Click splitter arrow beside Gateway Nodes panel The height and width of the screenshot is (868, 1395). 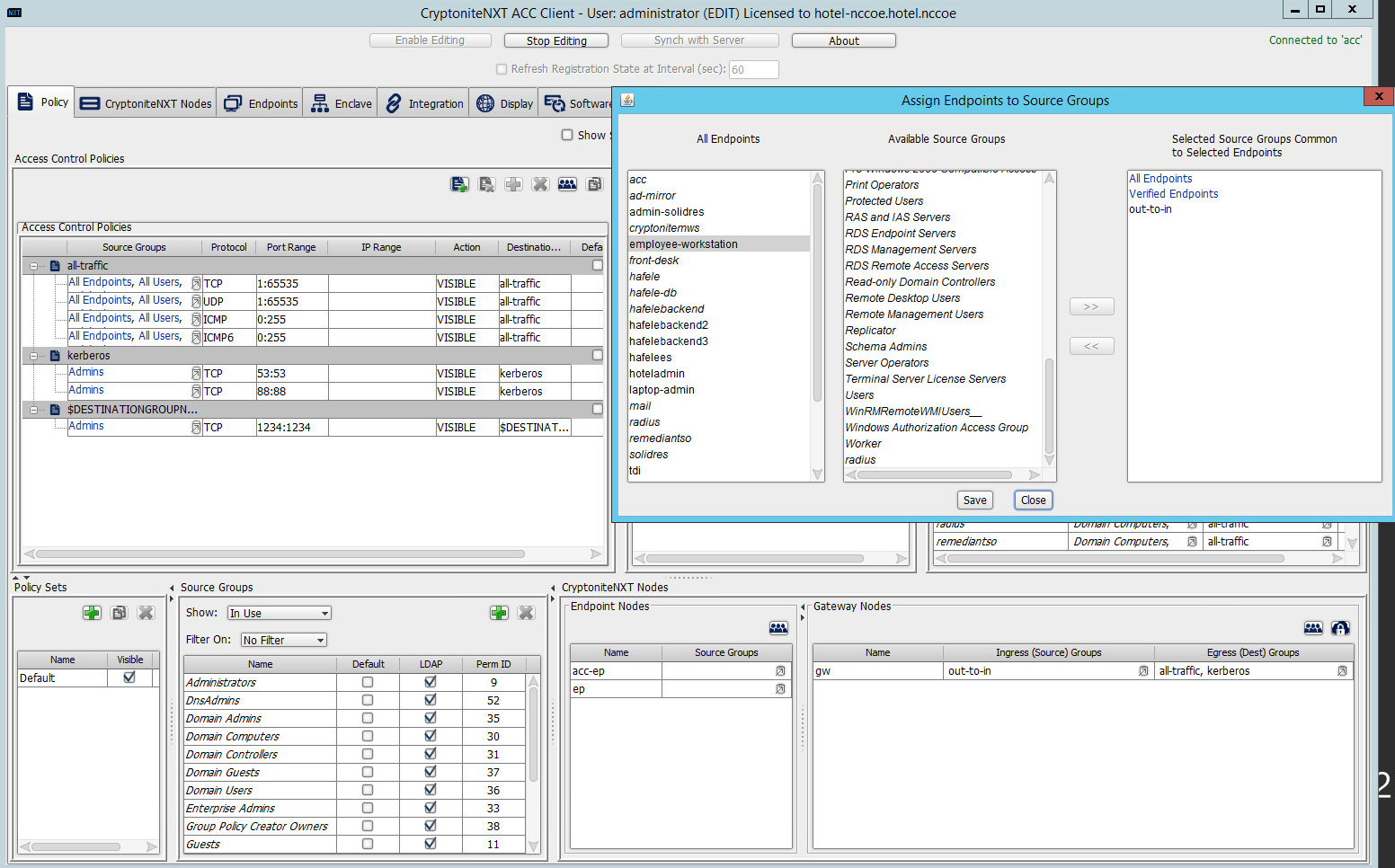804,607
